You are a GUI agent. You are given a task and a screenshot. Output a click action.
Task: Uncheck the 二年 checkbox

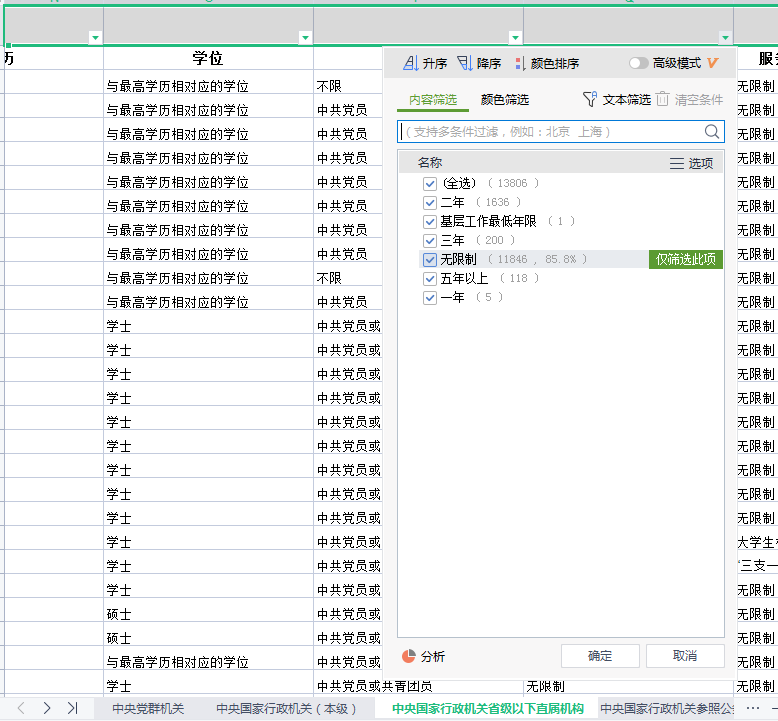coord(430,202)
